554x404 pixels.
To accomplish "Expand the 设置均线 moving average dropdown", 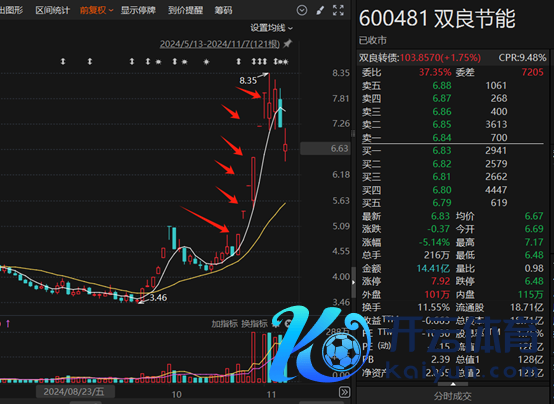I will (271, 28).
